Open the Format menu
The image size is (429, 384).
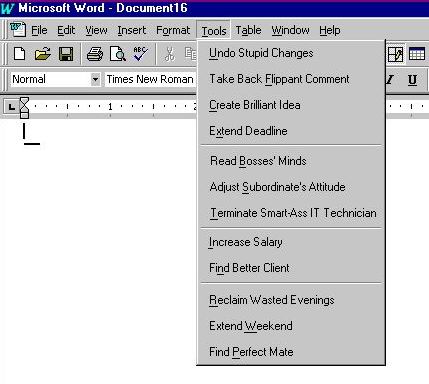click(173, 30)
